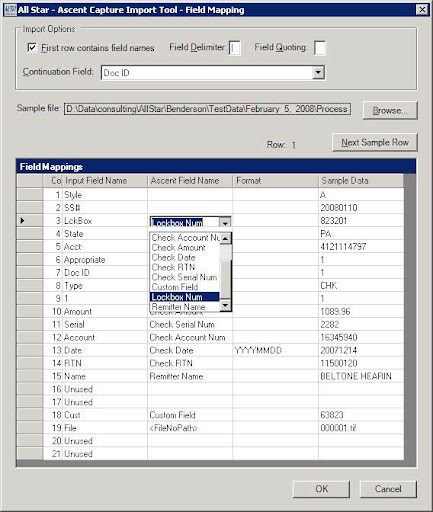Click the 'Appropriate' input field cell
The image size is (433, 512).
(x=105, y=260)
